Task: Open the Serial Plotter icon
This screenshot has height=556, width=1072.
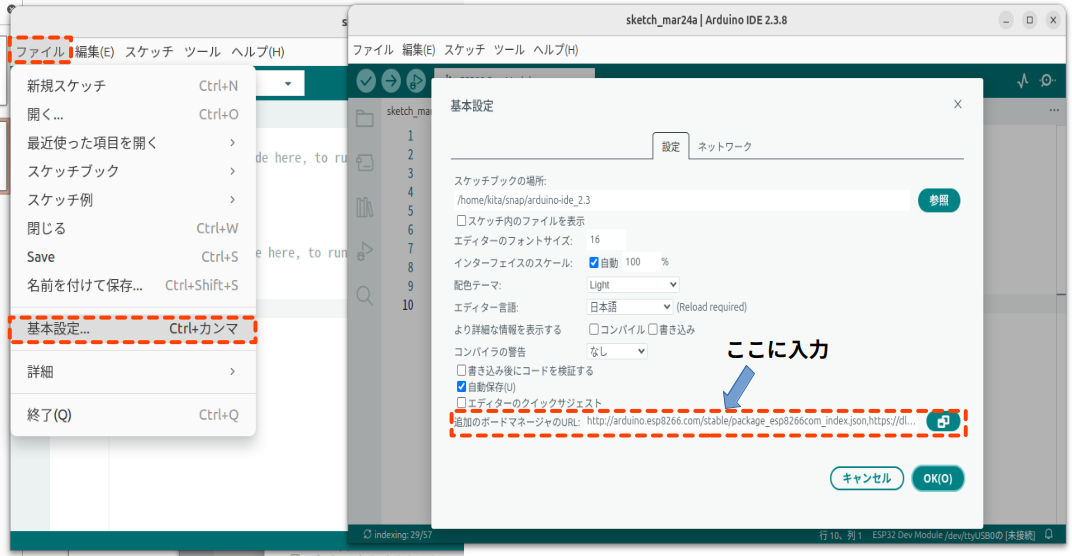Action: click(x=1022, y=81)
